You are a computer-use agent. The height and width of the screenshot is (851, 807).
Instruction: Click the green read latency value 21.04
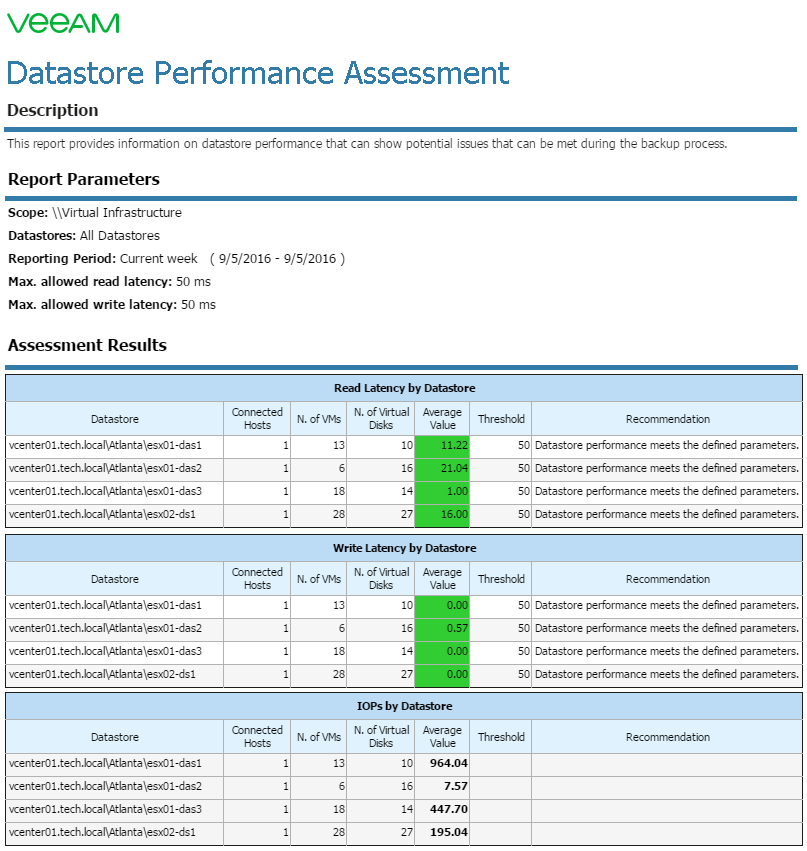point(442,468)
